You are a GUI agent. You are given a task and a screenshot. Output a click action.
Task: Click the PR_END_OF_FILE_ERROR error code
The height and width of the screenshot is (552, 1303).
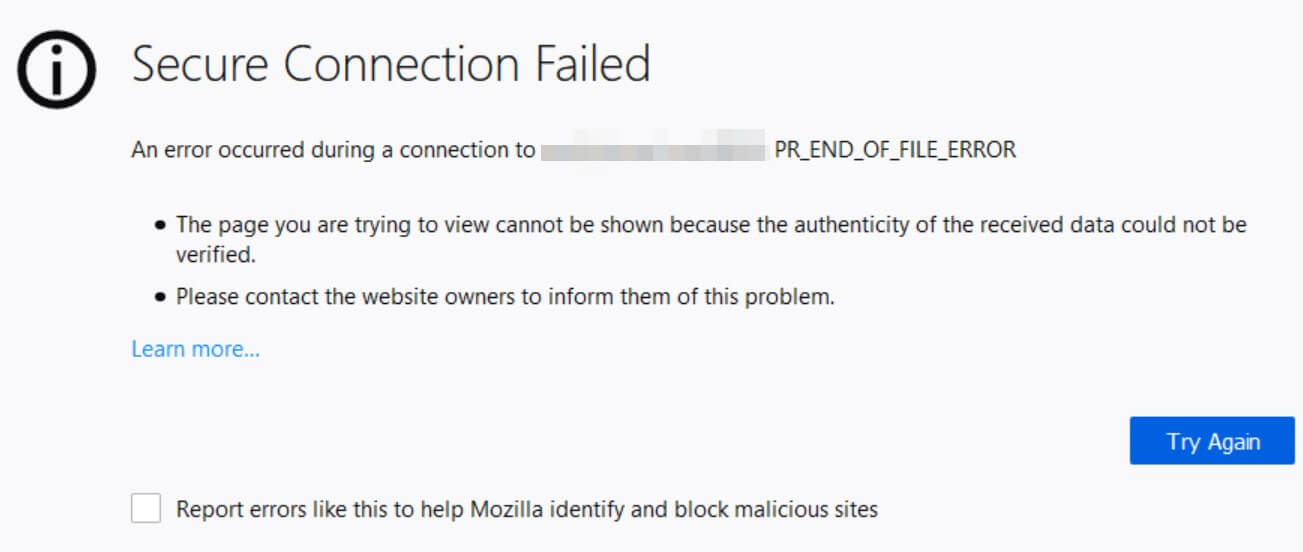click(x=895, y=150)
